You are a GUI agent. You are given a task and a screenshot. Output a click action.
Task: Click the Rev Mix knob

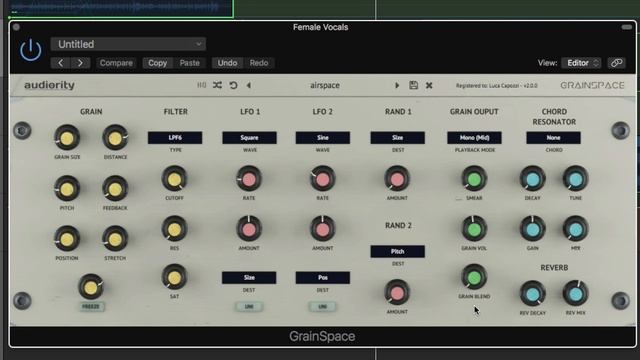point(576,294)
